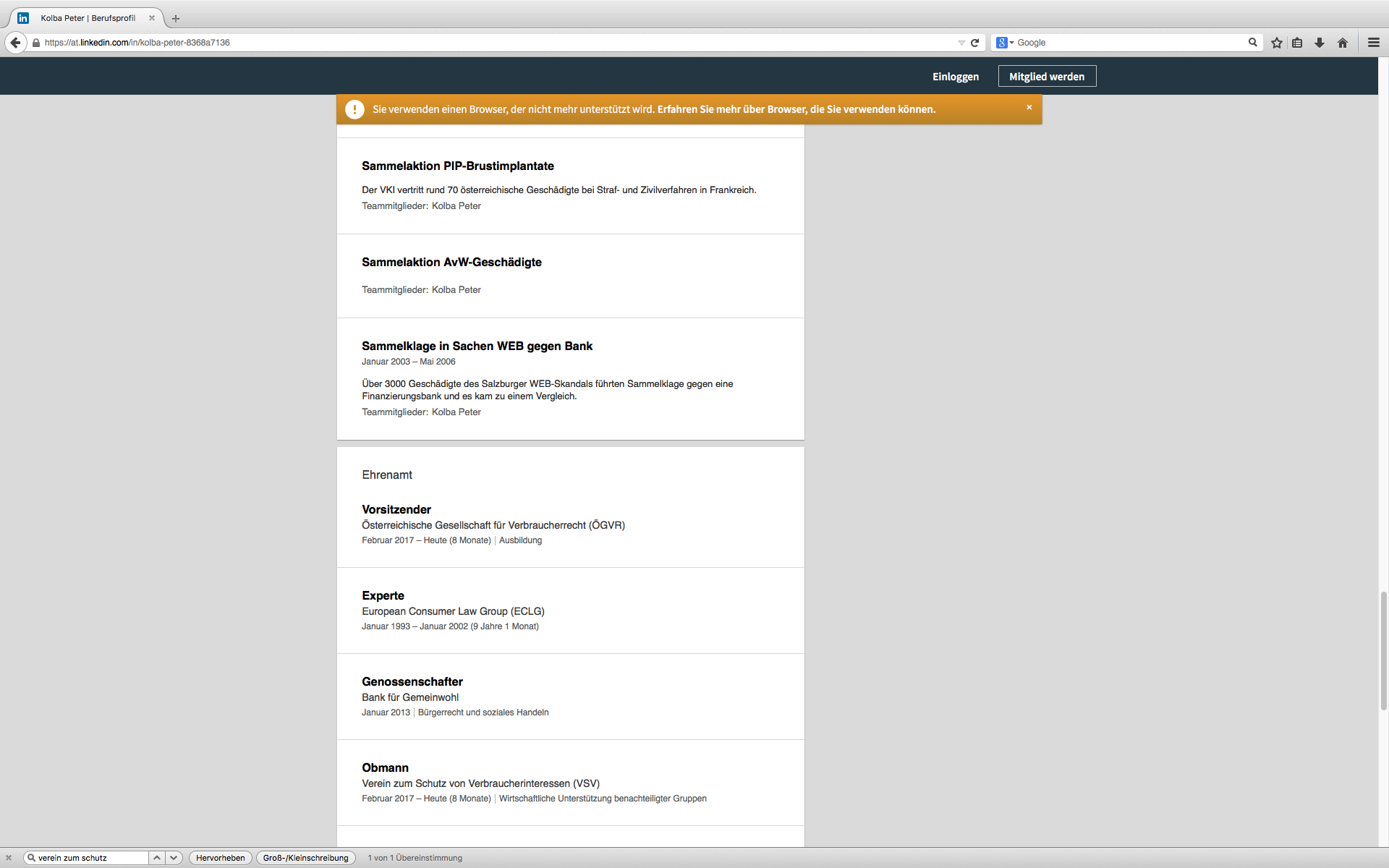Viewport: 1389px width, 868px height.
Task: Bookmark this page with the star icon
Action: 1277,43
